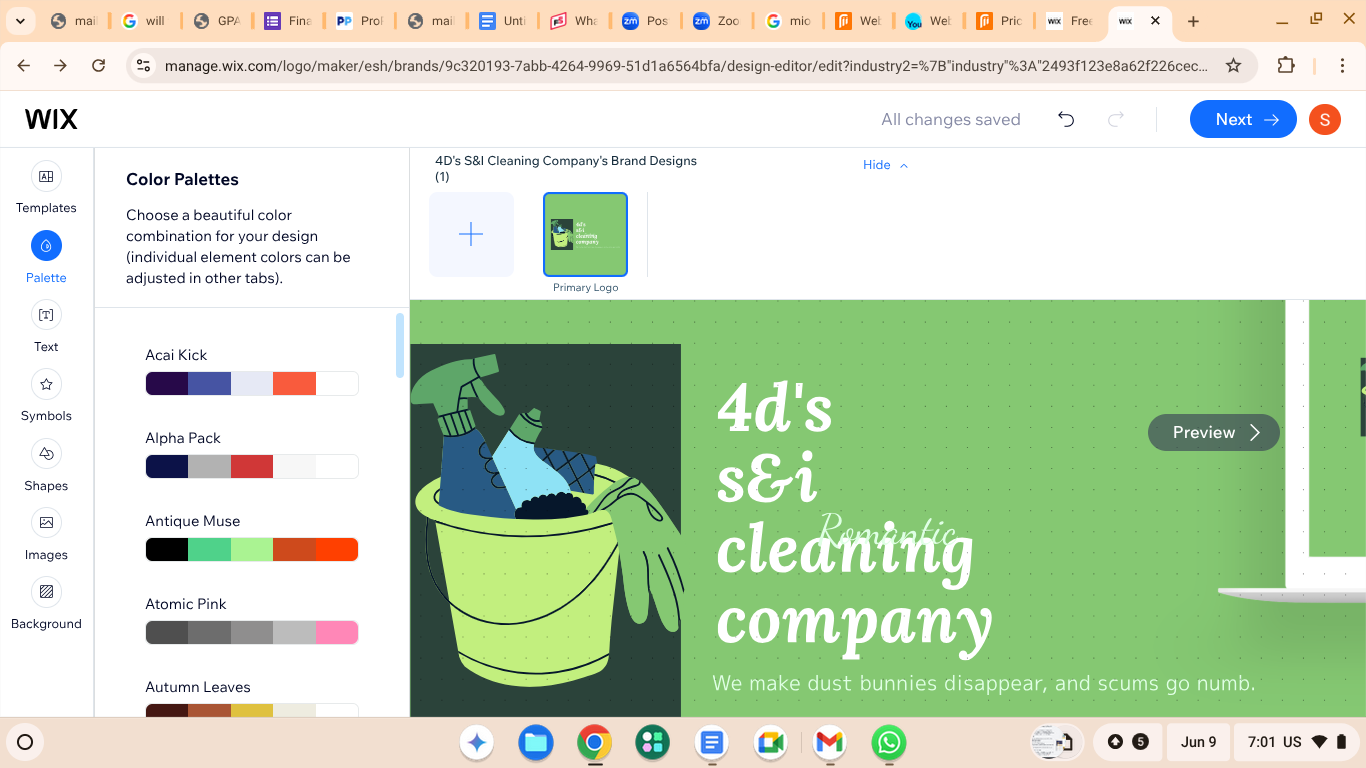This screenshot has width=1366, height=768.
Task: Select the Primary Logo thumbnail
Action: tap(585, 235)
